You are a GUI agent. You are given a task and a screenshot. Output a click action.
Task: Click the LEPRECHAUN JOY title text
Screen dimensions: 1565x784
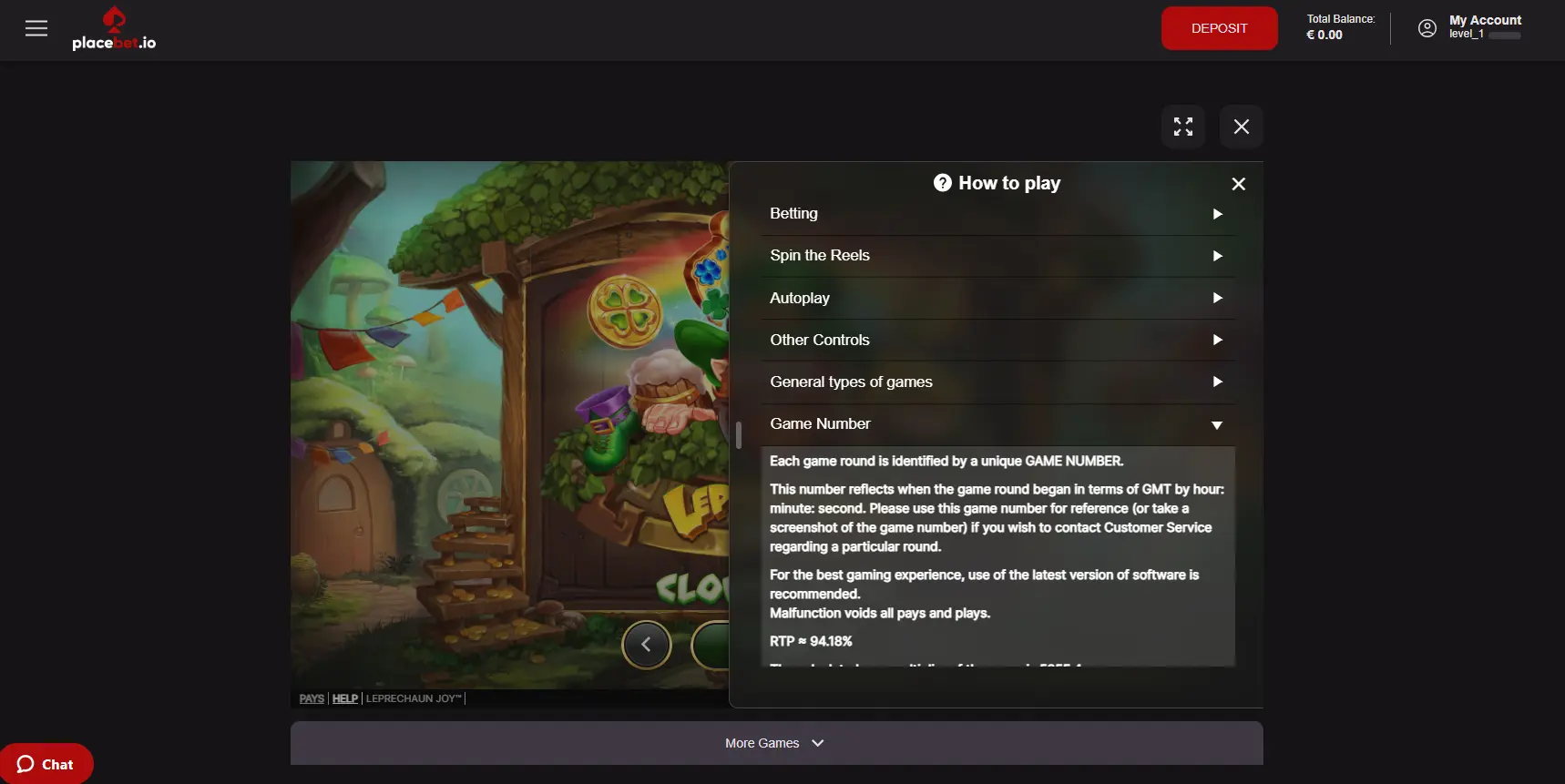click(x=414, y=698)
